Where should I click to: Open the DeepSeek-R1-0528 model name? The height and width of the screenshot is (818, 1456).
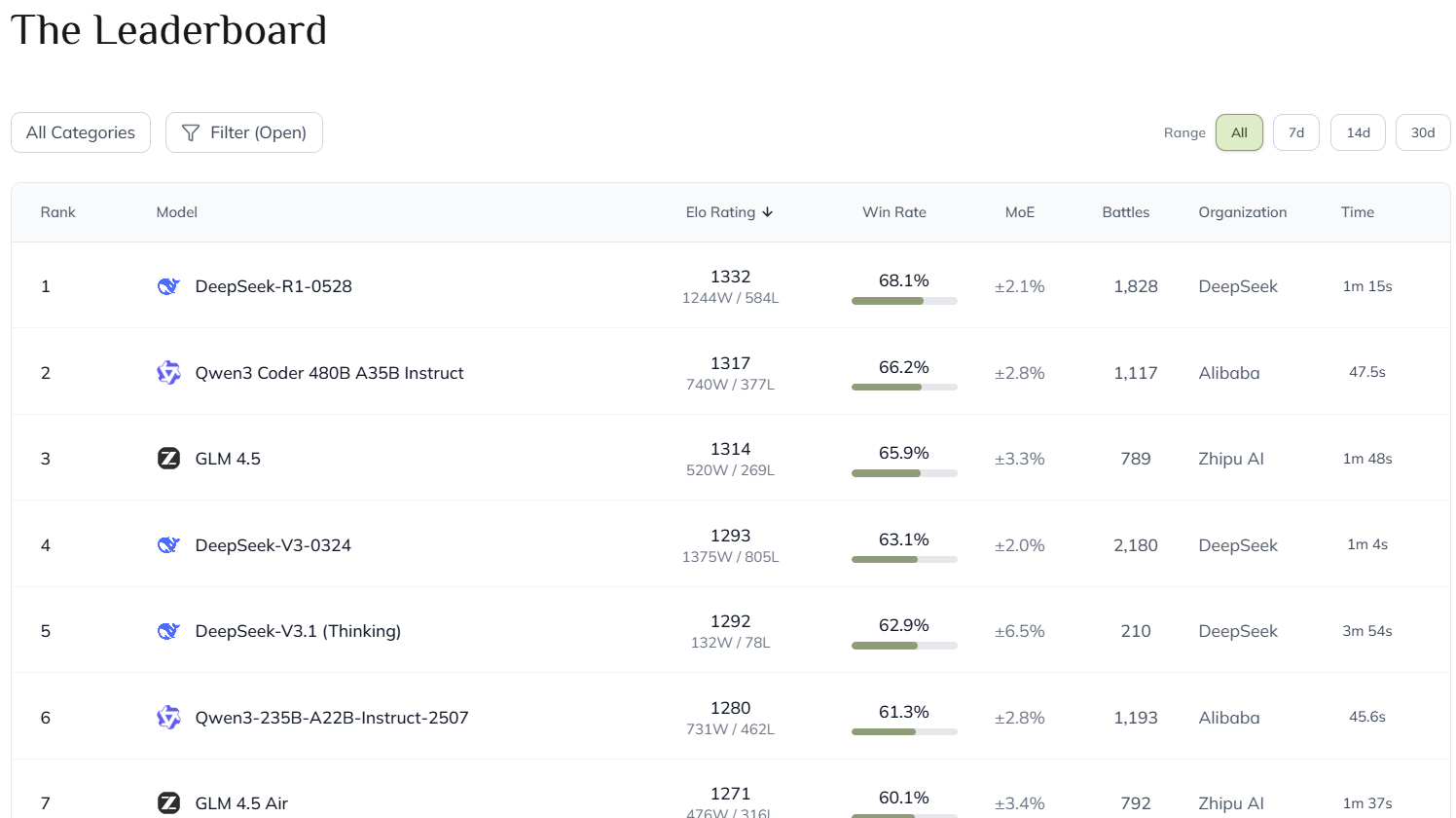273,286
